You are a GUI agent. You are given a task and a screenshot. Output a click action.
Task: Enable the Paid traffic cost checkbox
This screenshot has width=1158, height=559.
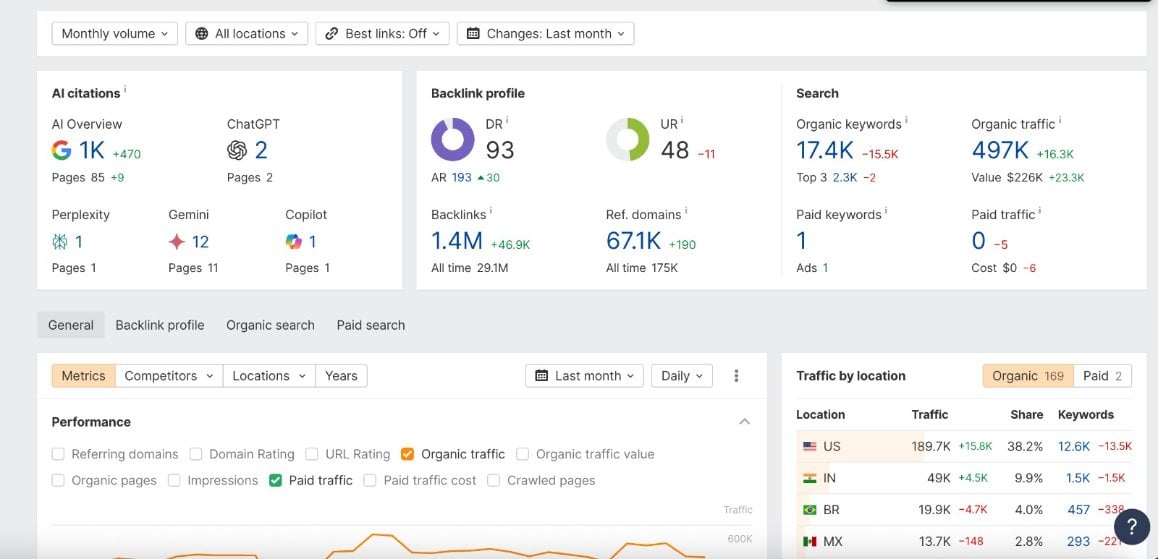(x=370, y=481)
